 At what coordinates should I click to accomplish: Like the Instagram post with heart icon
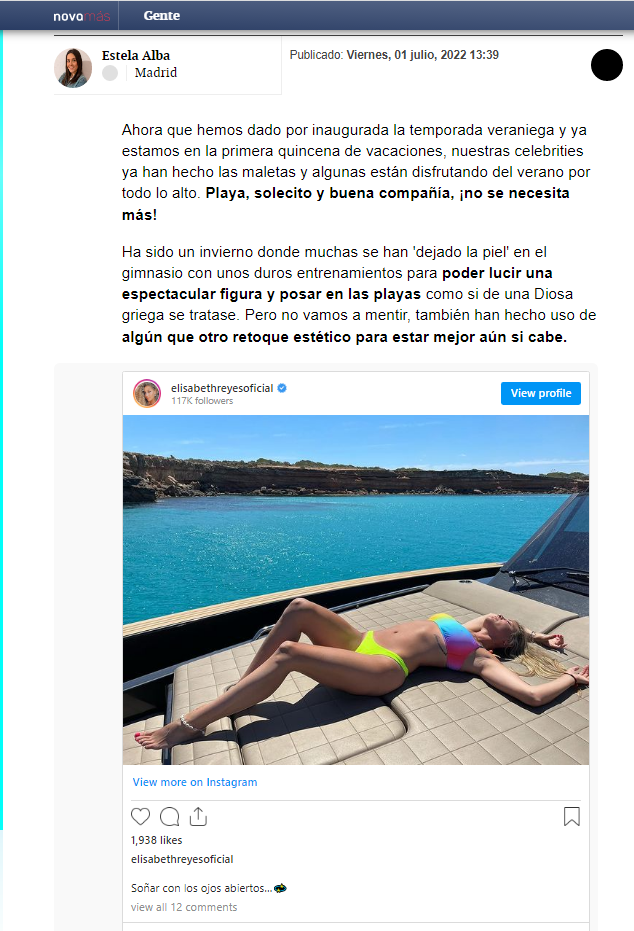pyautogui.click(x=140, y=816)
